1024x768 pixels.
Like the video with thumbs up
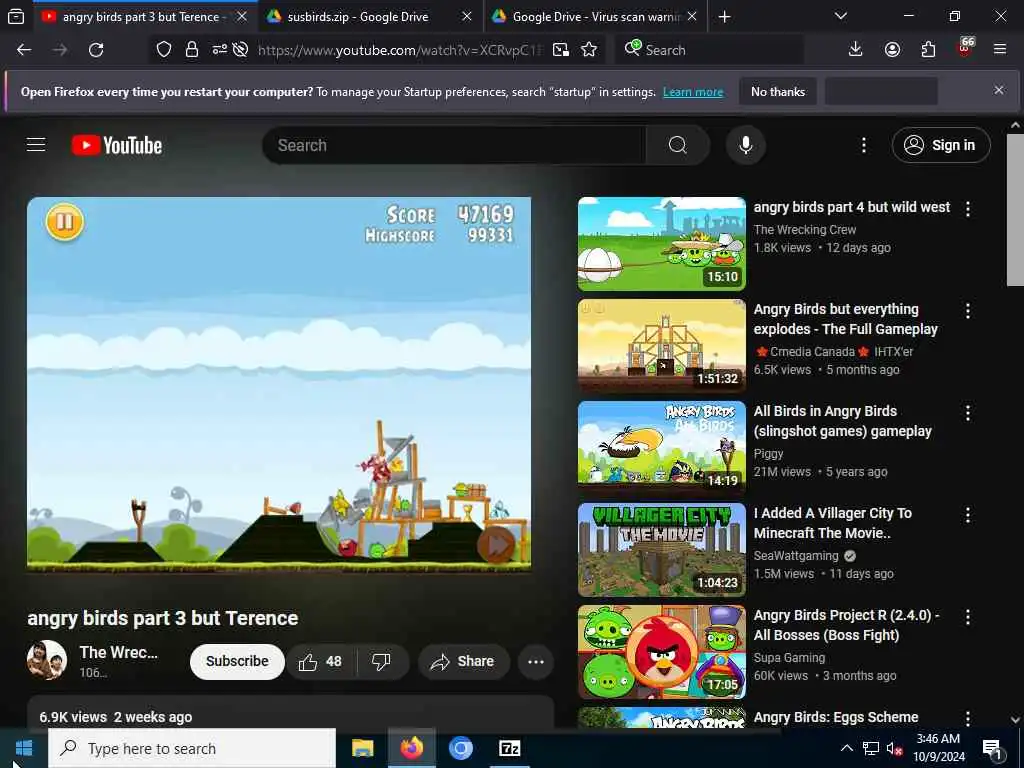[320, 662]
